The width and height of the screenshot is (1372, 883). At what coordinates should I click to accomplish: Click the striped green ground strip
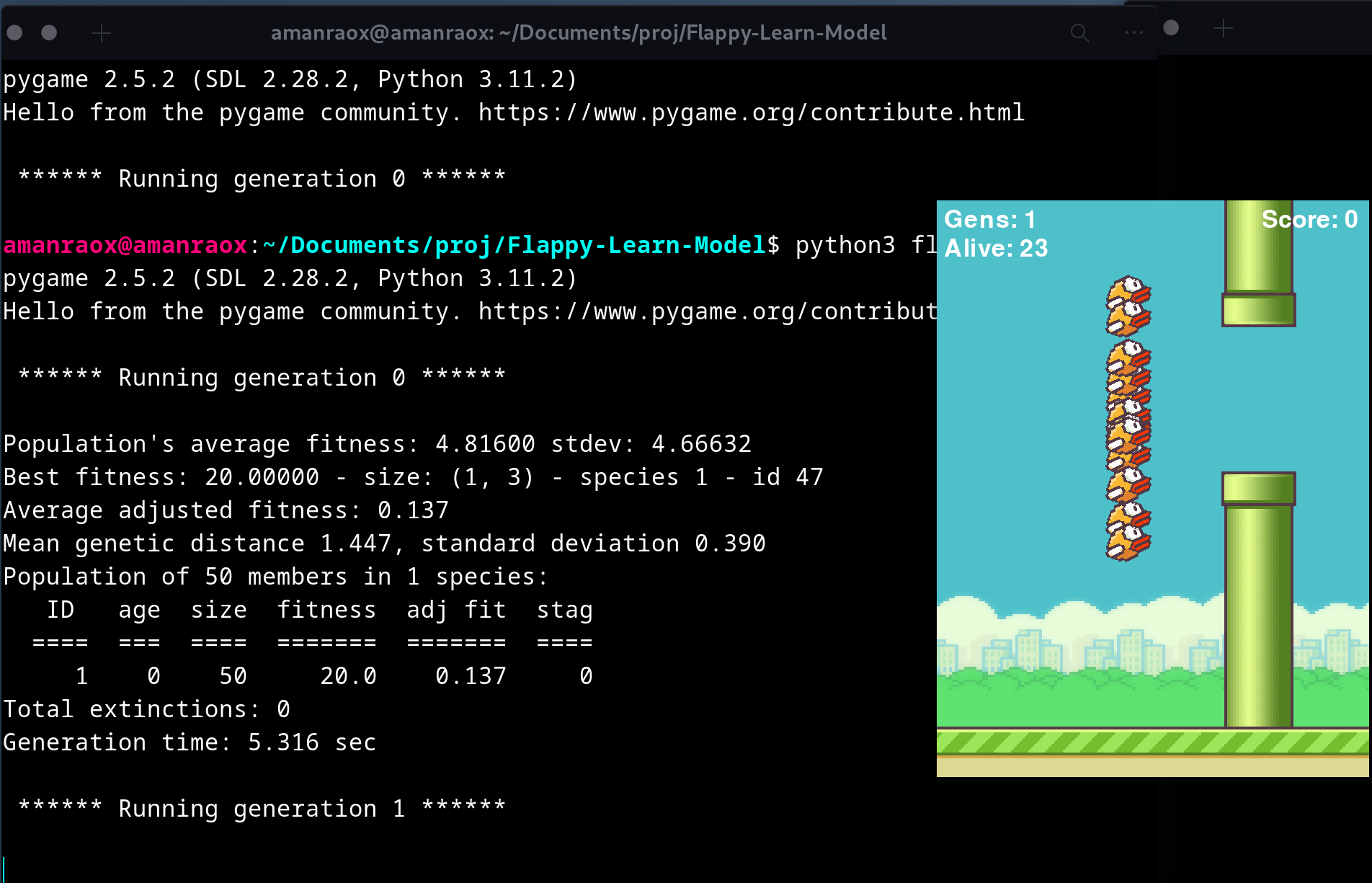point(1151,742)
